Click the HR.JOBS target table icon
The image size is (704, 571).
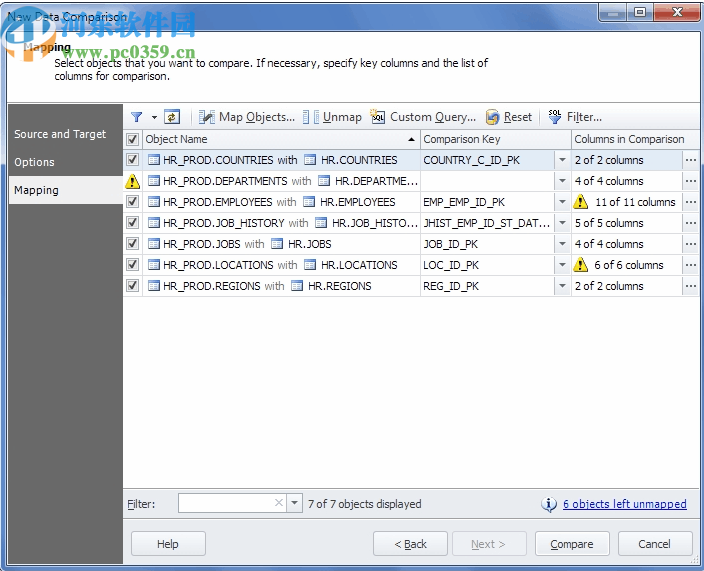[x=277, y=244]
